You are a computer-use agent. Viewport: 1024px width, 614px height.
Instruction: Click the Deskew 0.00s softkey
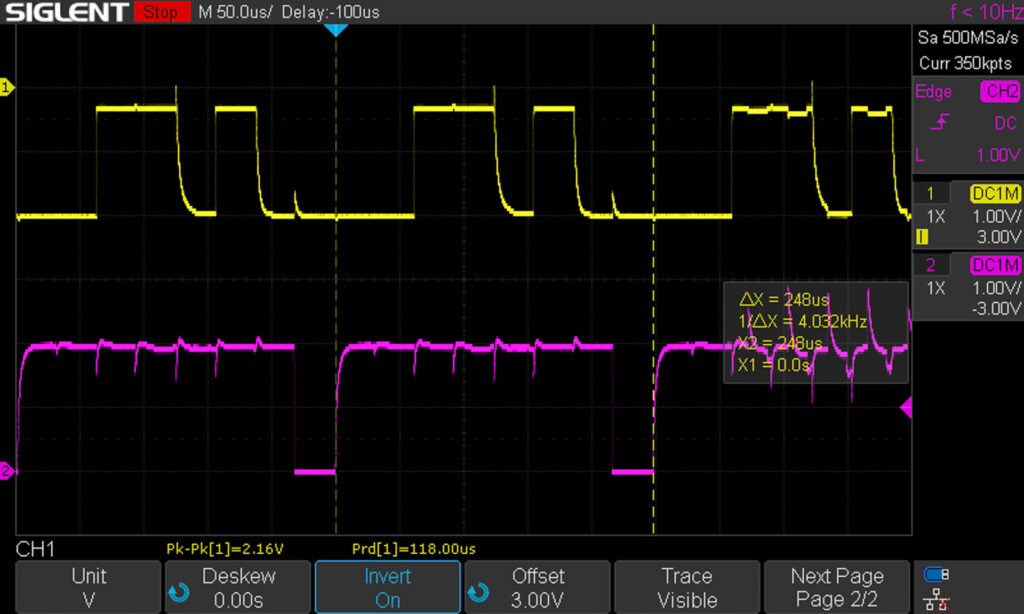(238, 587)
